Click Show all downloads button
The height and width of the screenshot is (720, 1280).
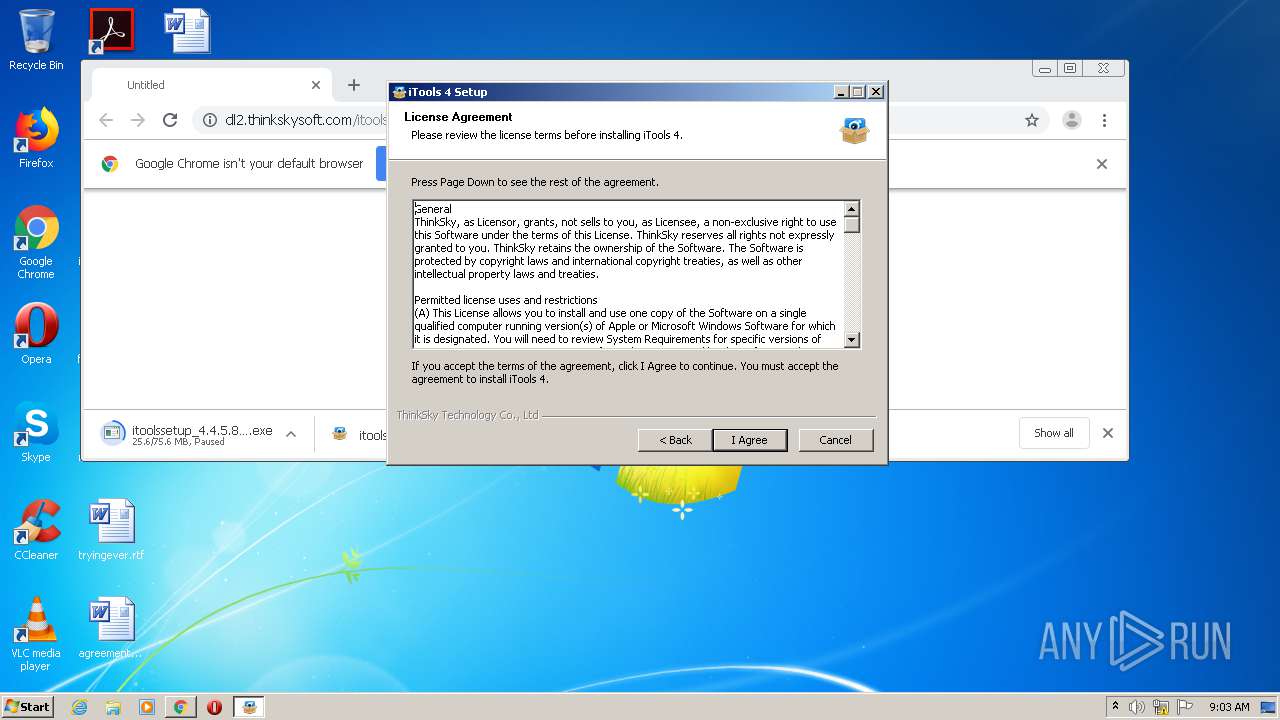click(1054, 433)
